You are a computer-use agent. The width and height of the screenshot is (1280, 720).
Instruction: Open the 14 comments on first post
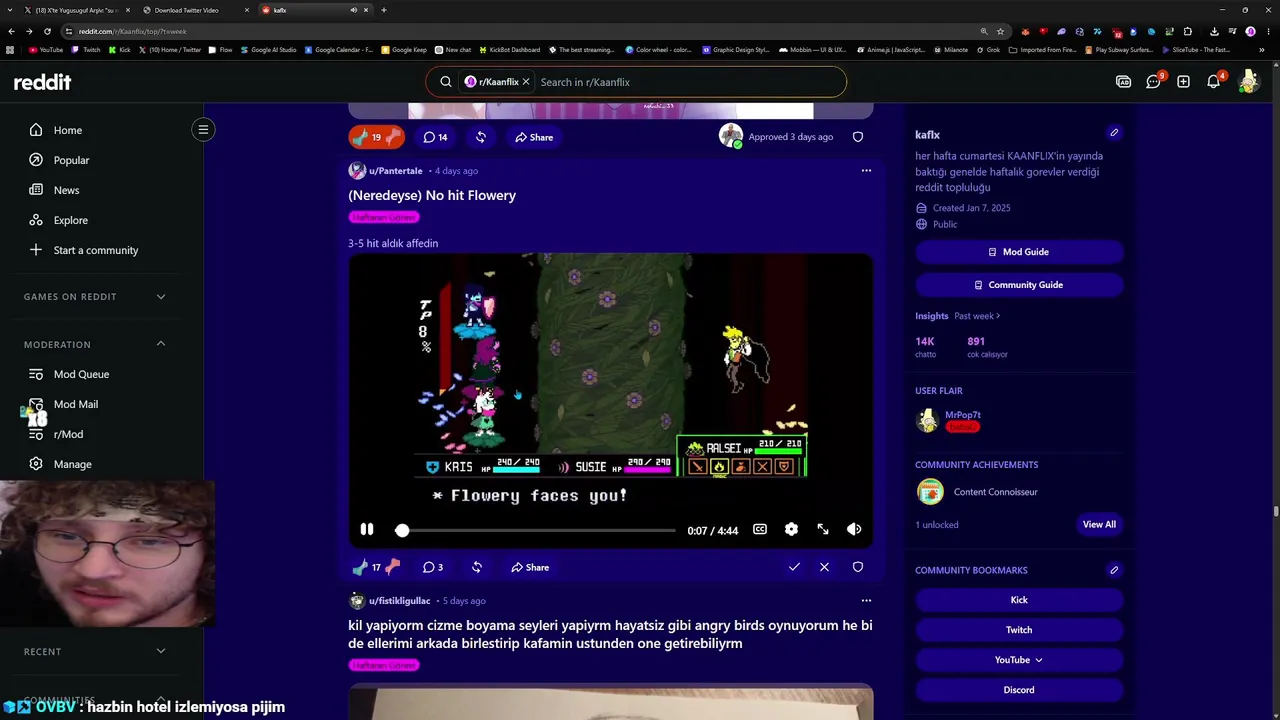(435, 137)
